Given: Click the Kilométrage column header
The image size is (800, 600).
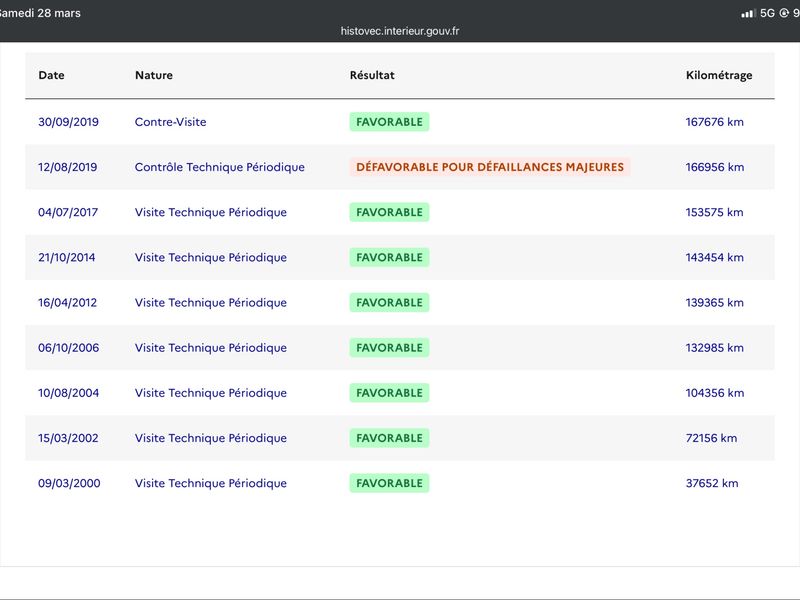Looking at the screenshot, I should click(719, 75).
